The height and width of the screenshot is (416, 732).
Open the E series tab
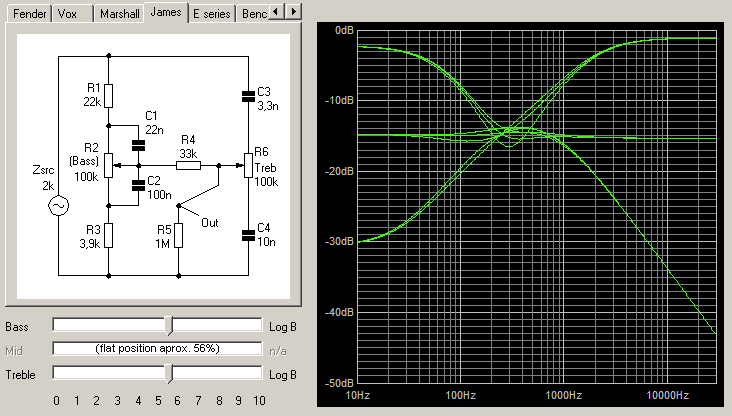tap(212, 14)
